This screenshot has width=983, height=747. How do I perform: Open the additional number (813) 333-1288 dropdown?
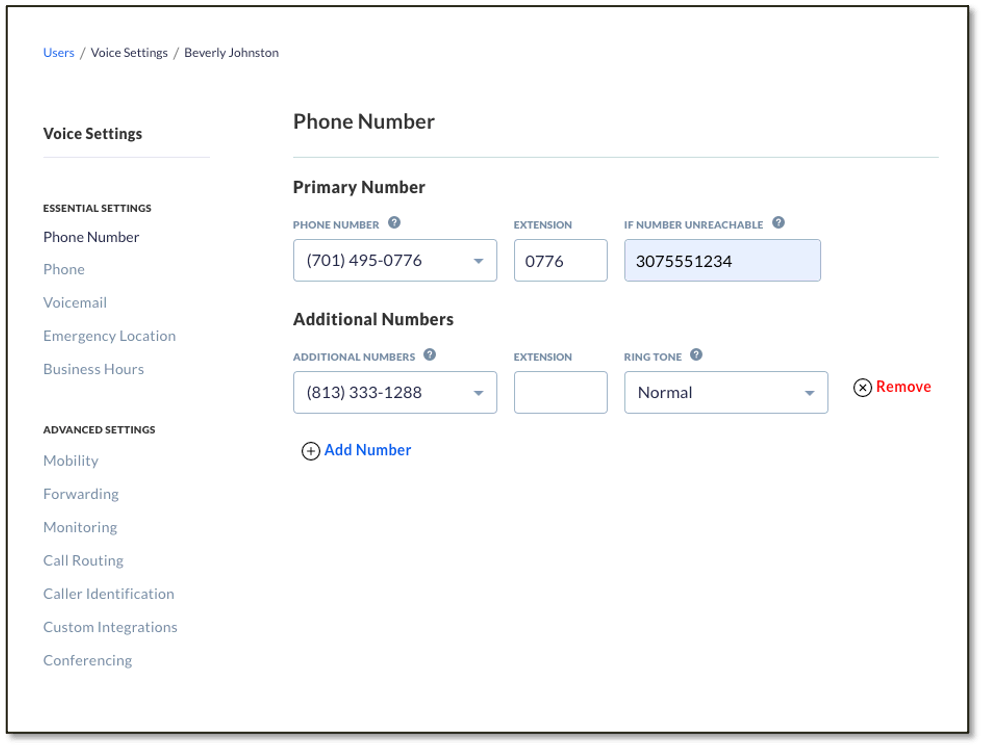[479, 392]
